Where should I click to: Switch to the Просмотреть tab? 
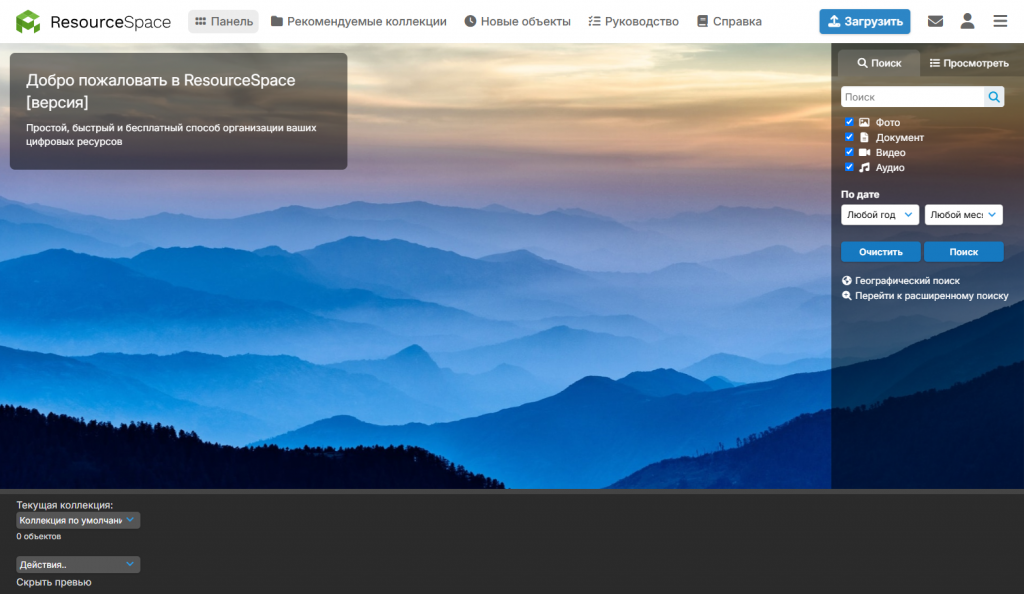969,63
